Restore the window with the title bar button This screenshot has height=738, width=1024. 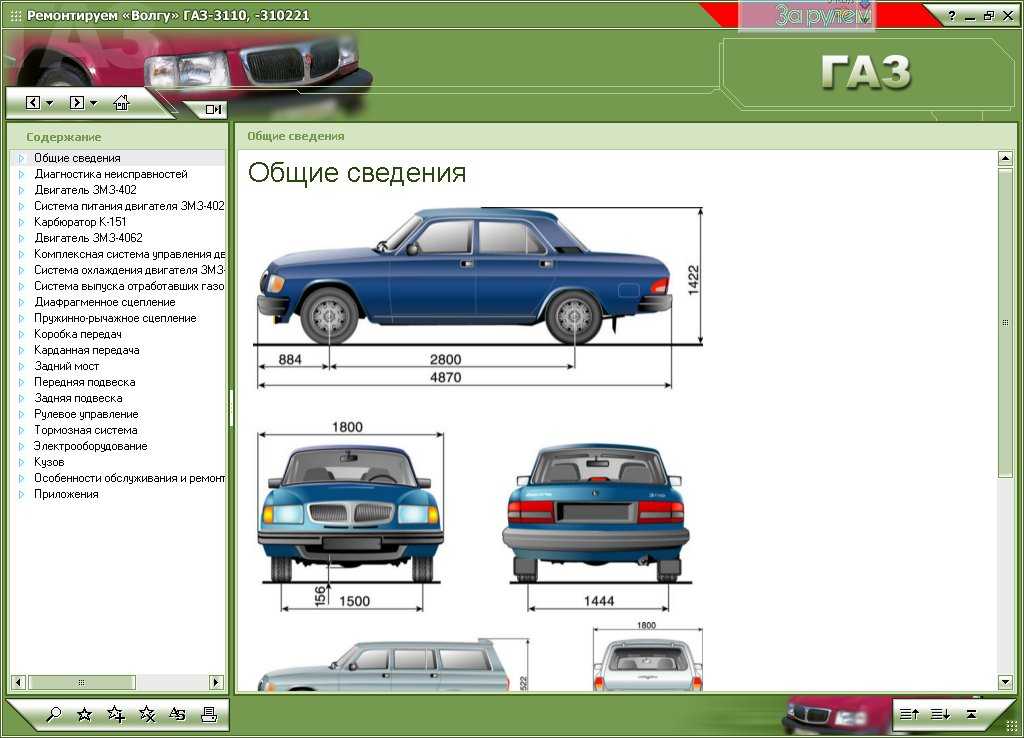[989, 16]
